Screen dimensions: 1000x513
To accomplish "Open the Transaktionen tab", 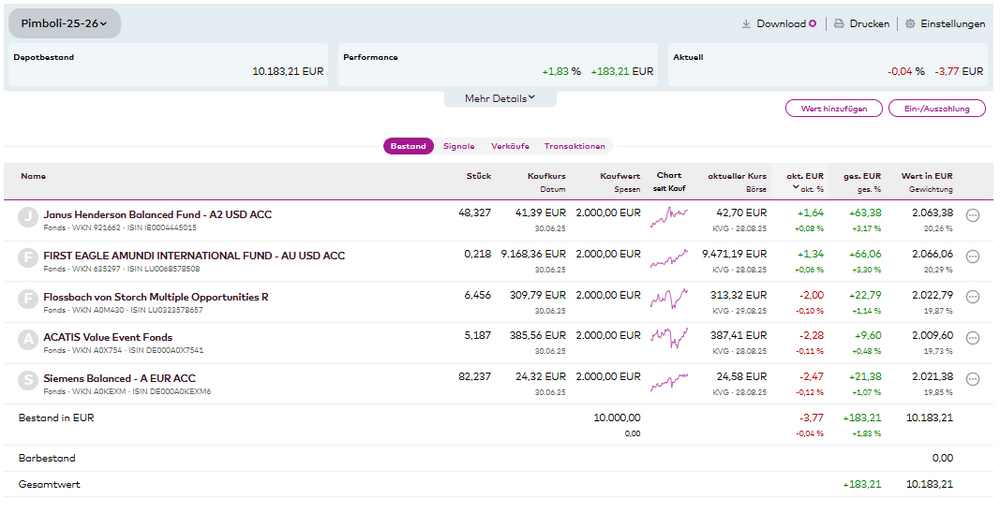I will click(x=574, y=146).
